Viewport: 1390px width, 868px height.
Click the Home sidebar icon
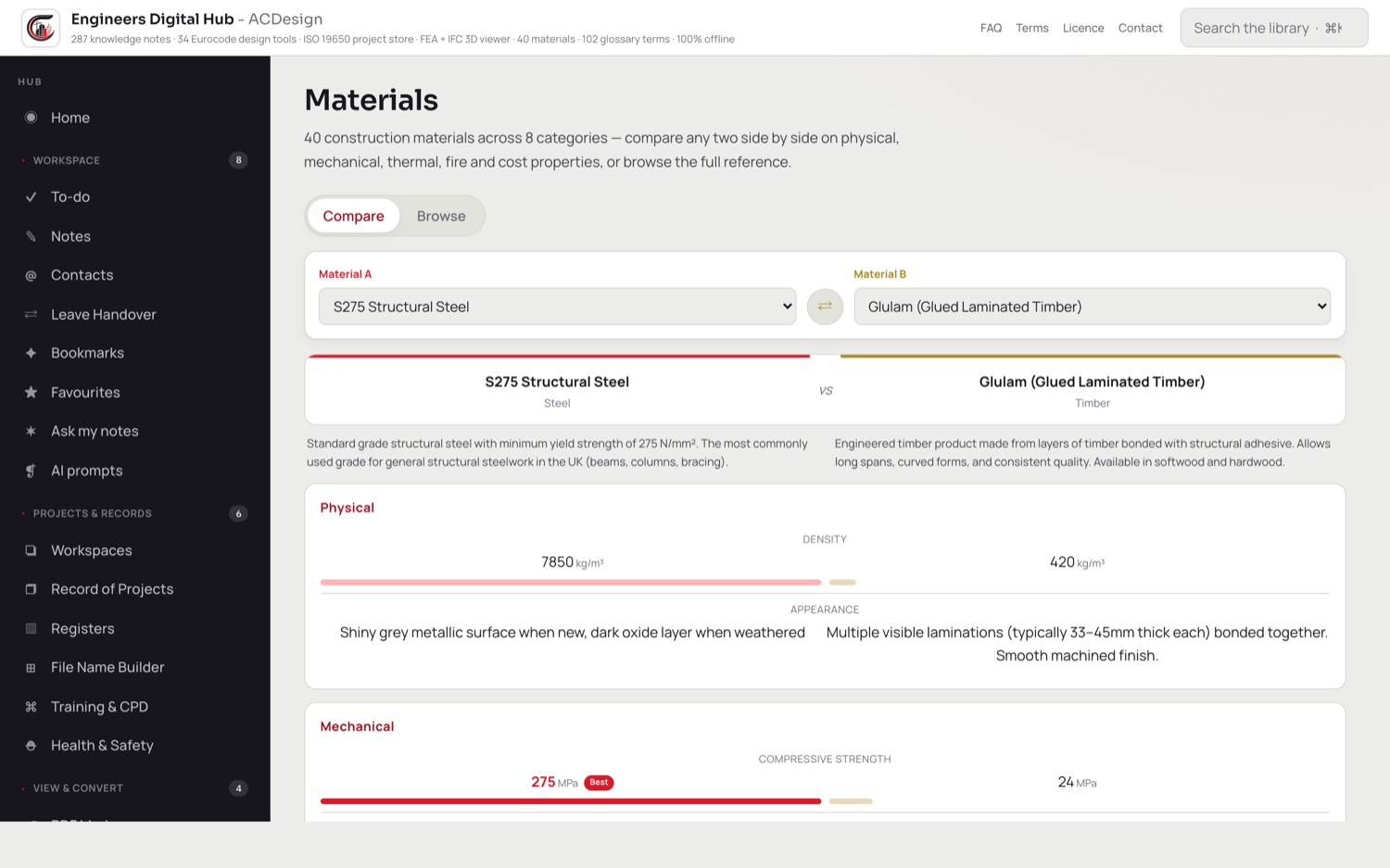31,118
